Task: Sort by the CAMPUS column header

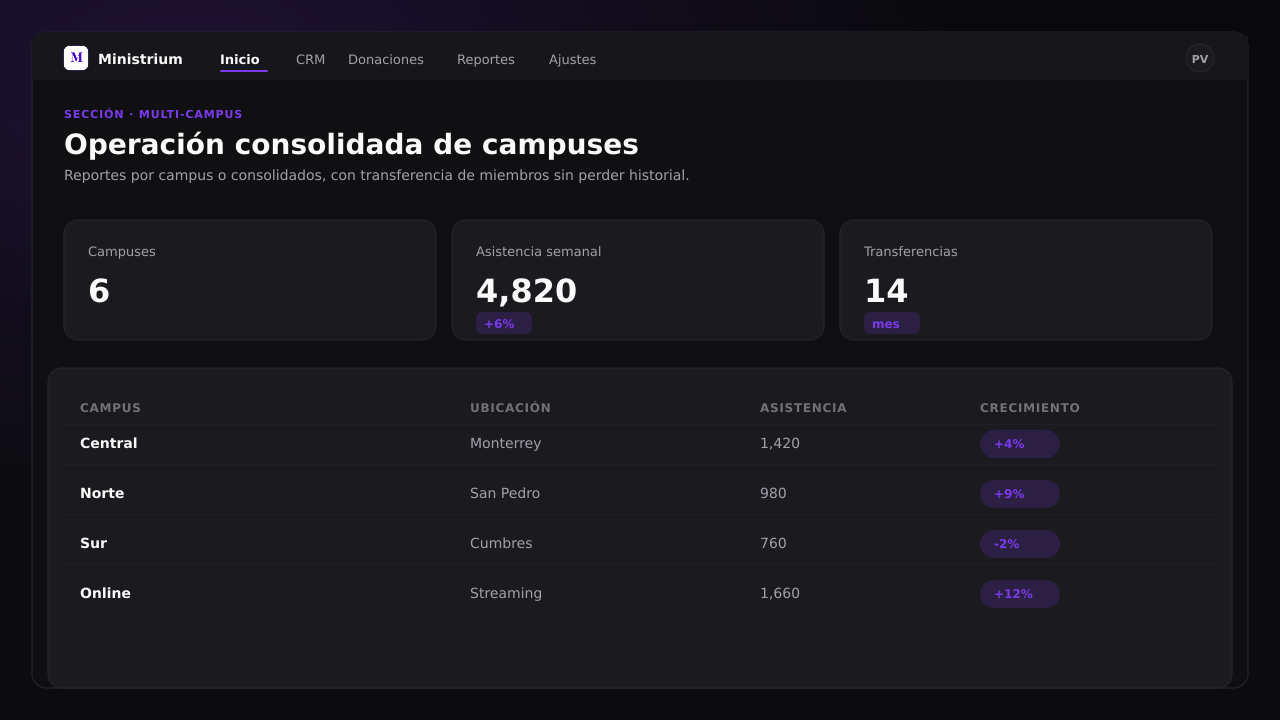Action: point(110,408)
